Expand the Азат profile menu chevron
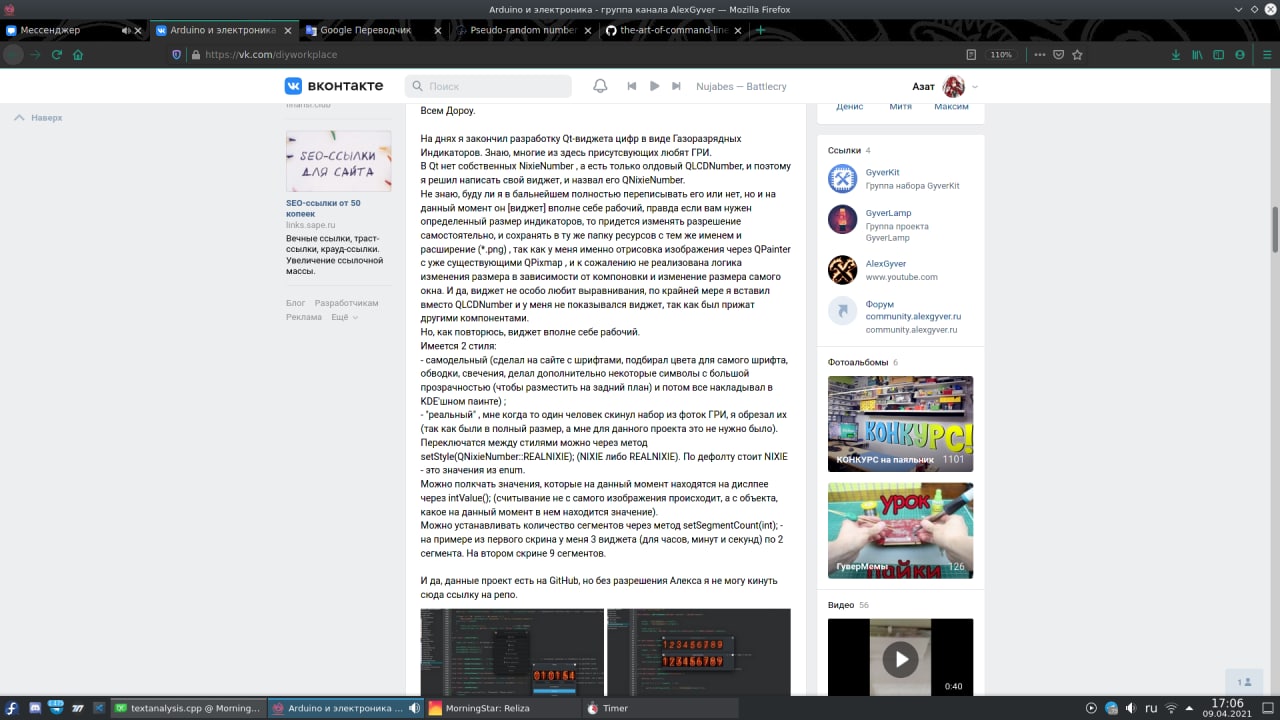The width and height of the screenshot is (1280, 720). 975,87
